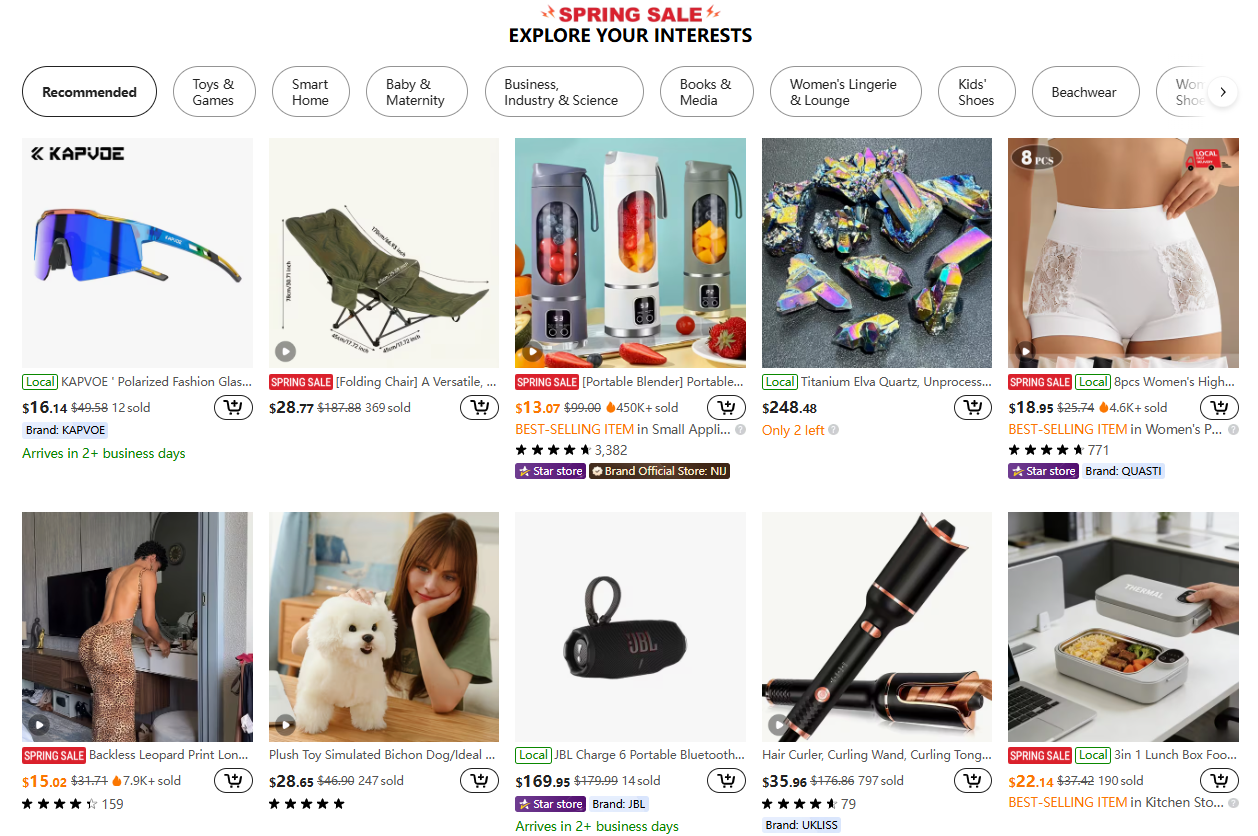Select the Recommended category pill

point(89,91)
